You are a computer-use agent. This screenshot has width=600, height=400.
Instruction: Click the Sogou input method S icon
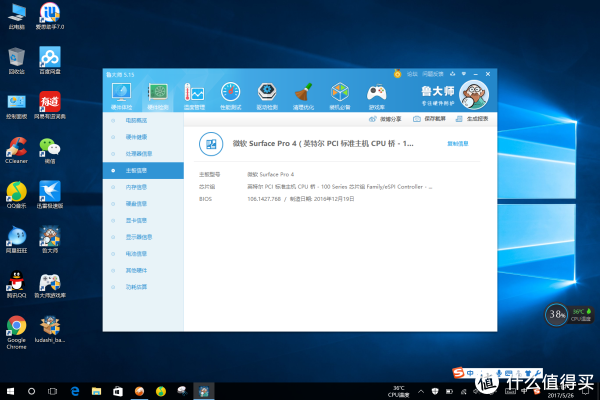(x=458, y=373)
